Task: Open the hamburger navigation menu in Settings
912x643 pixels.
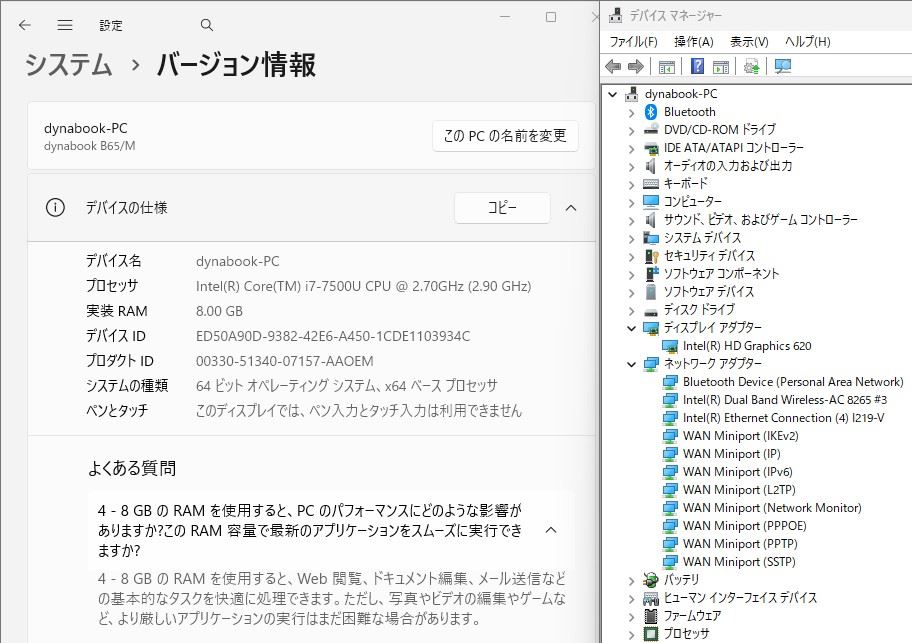Action: click(x=65, y=25)
